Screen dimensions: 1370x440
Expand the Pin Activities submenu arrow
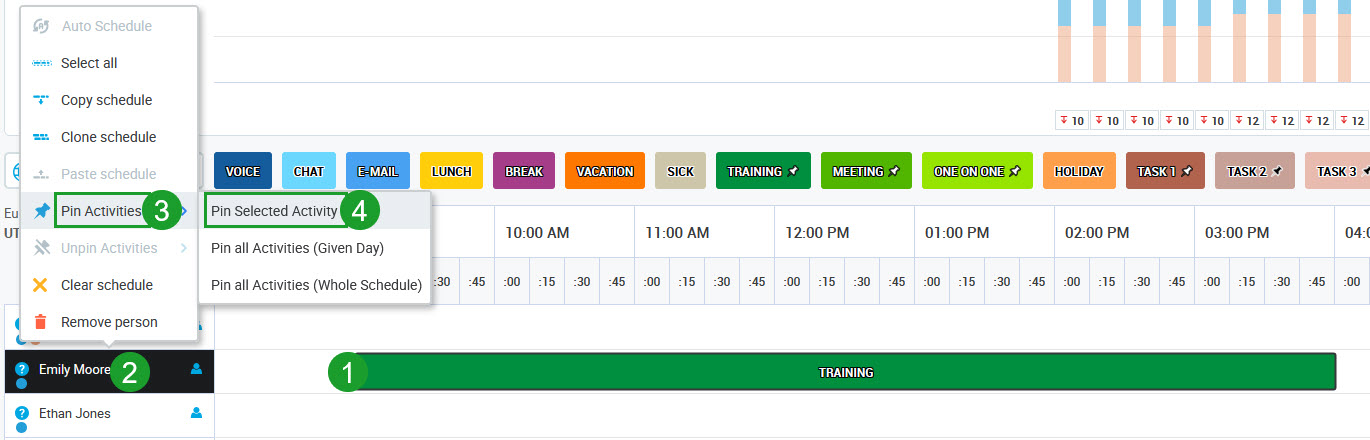185,211
